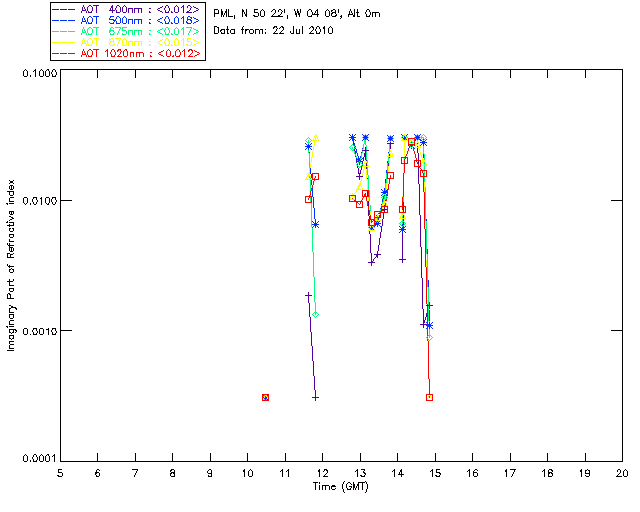This screenshot has width=640, height=512.
Task: Click the Time (GMT) x-axis label
Action: pyautogui.click(x=340, y=485)
